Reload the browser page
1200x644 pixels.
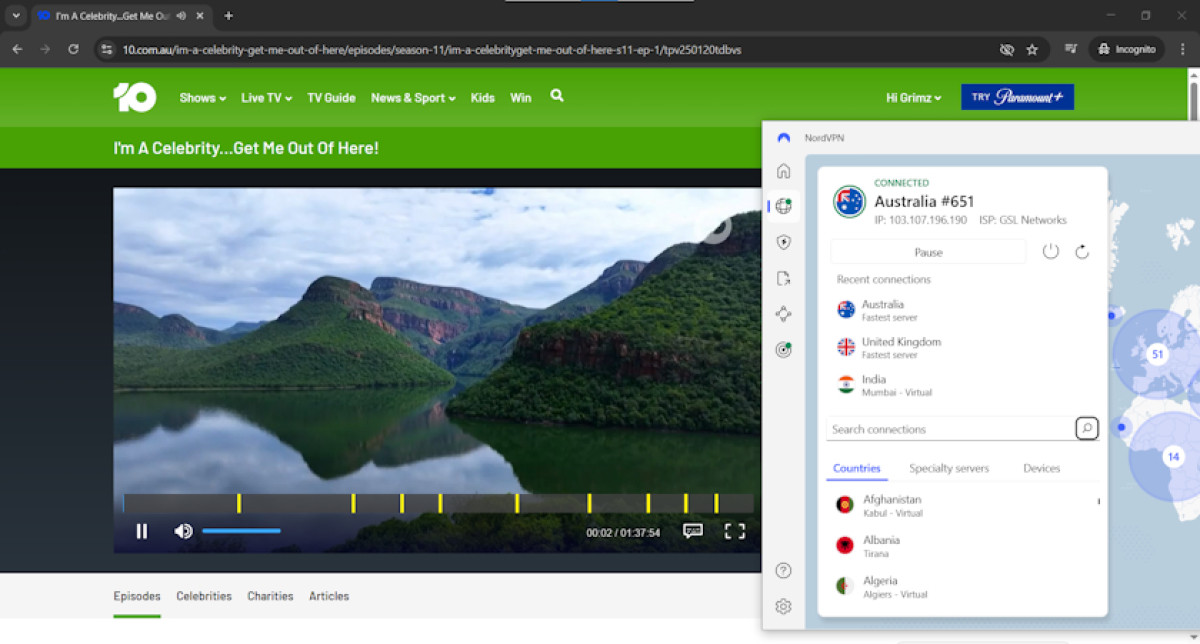click(x=73, y=49)
